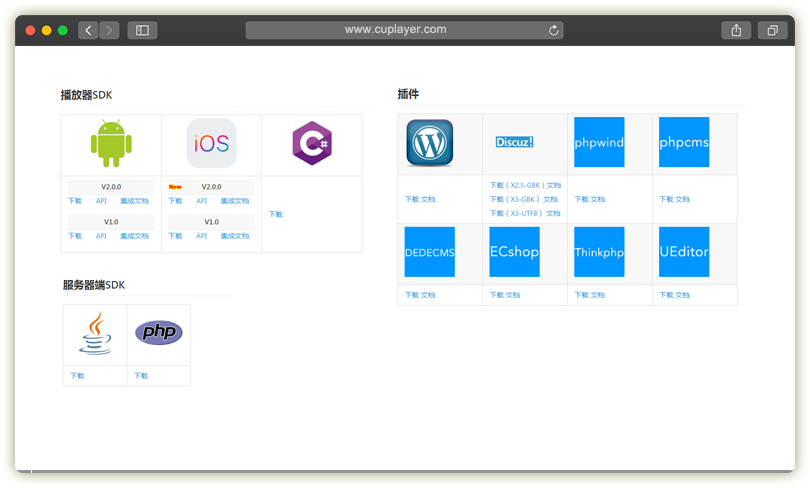This screenshot has width=810, height=488.
Task: Click the Discuz! logo
Action: (x=514, y=142)
